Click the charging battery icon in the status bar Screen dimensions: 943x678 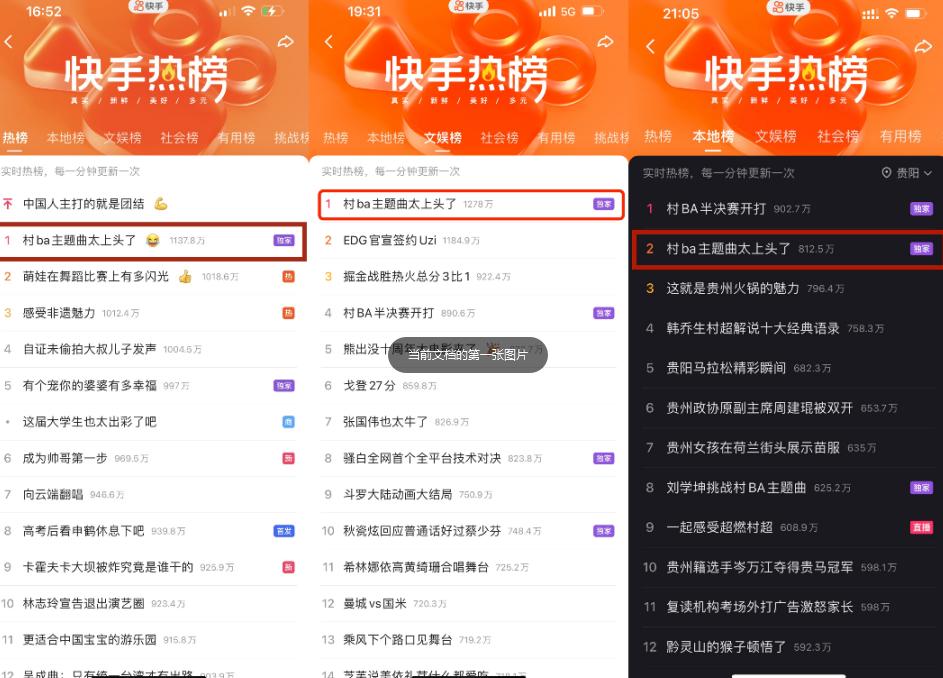(272, 9)
